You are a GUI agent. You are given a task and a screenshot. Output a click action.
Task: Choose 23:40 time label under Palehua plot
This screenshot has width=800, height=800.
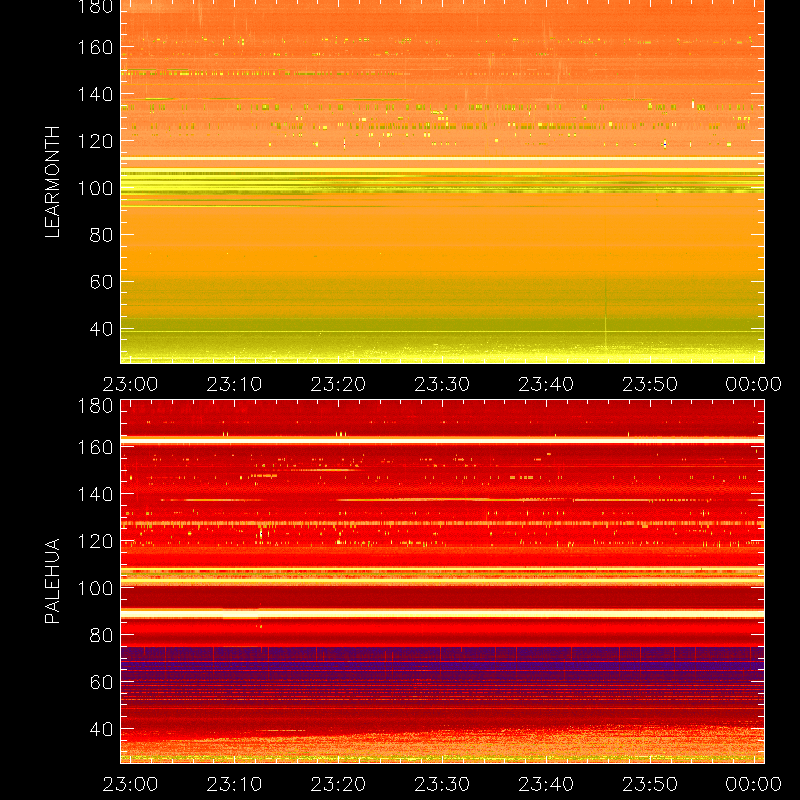[546, 784]
